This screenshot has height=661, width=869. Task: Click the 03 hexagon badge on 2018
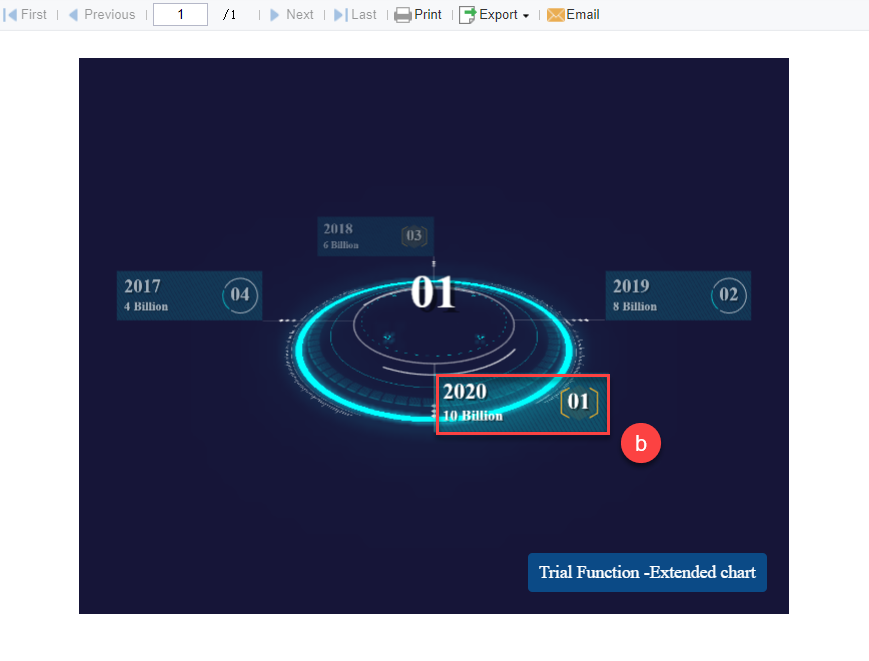click(414, 236)
